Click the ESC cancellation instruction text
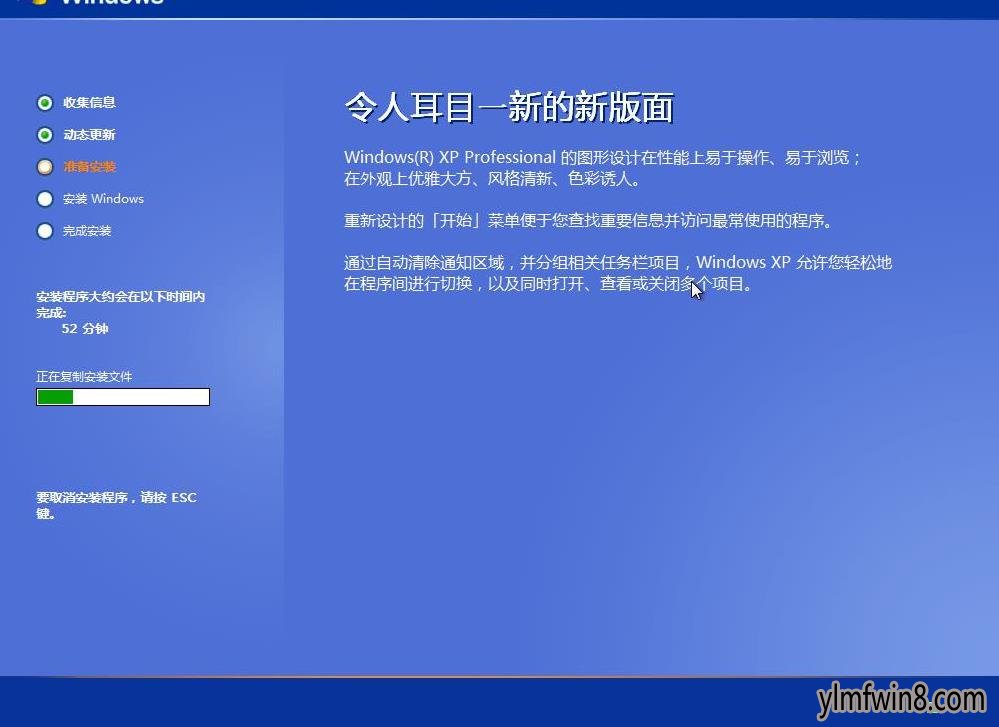 [116, 505]
